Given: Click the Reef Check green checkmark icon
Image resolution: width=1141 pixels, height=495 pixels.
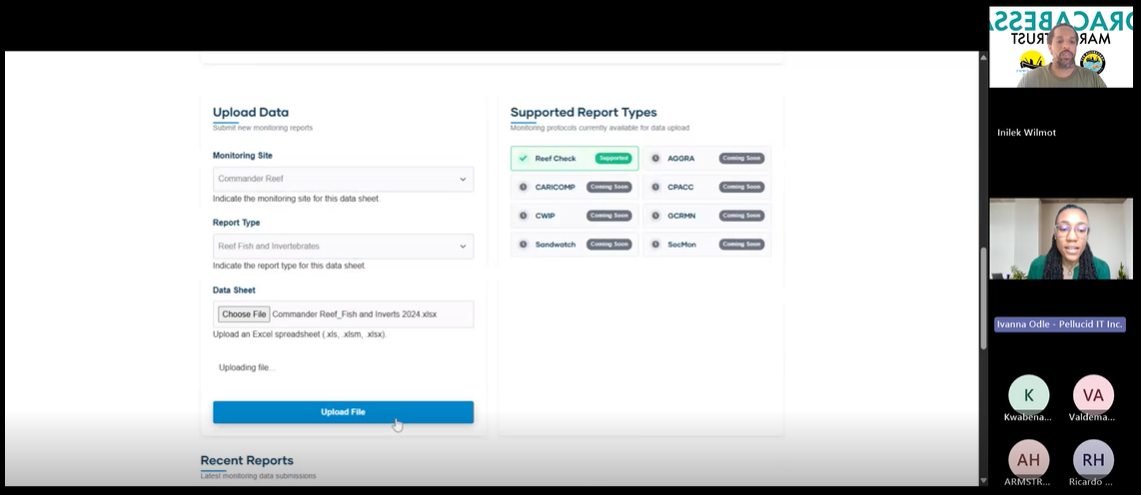Looking at the screenshot, I should pos(523,158).
